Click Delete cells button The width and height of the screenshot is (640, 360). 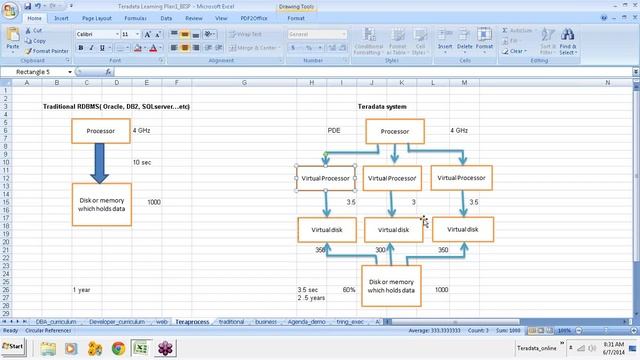tap(464, 41)
